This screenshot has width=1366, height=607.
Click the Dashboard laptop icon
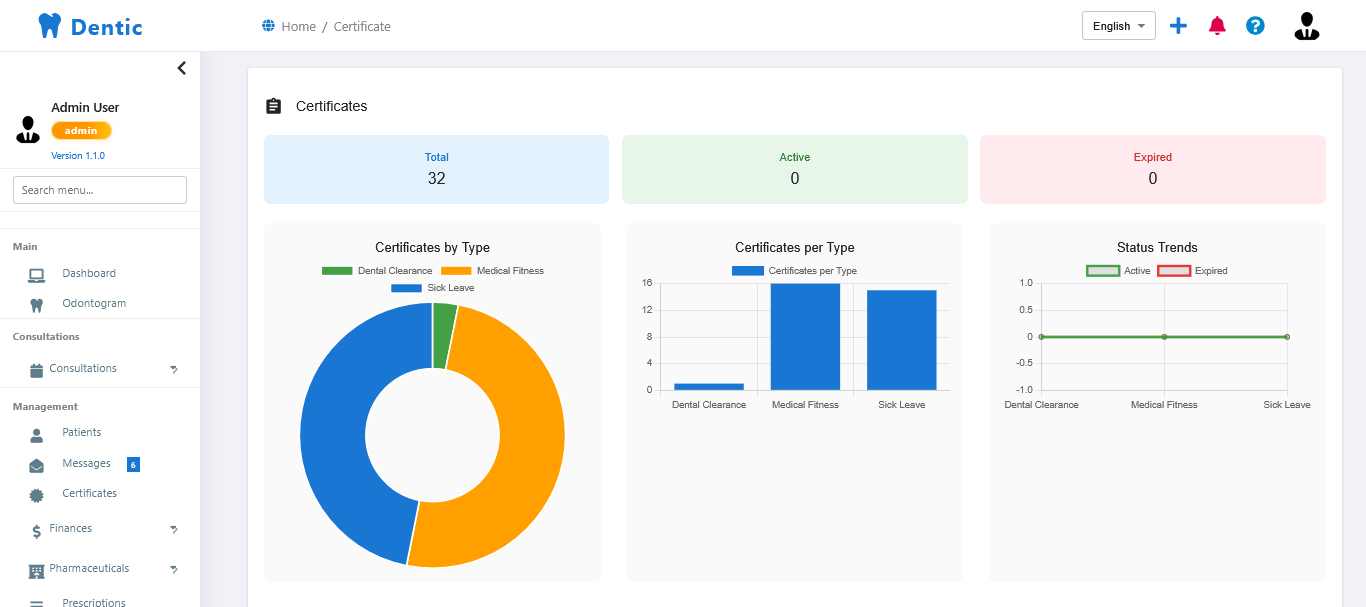37,274
